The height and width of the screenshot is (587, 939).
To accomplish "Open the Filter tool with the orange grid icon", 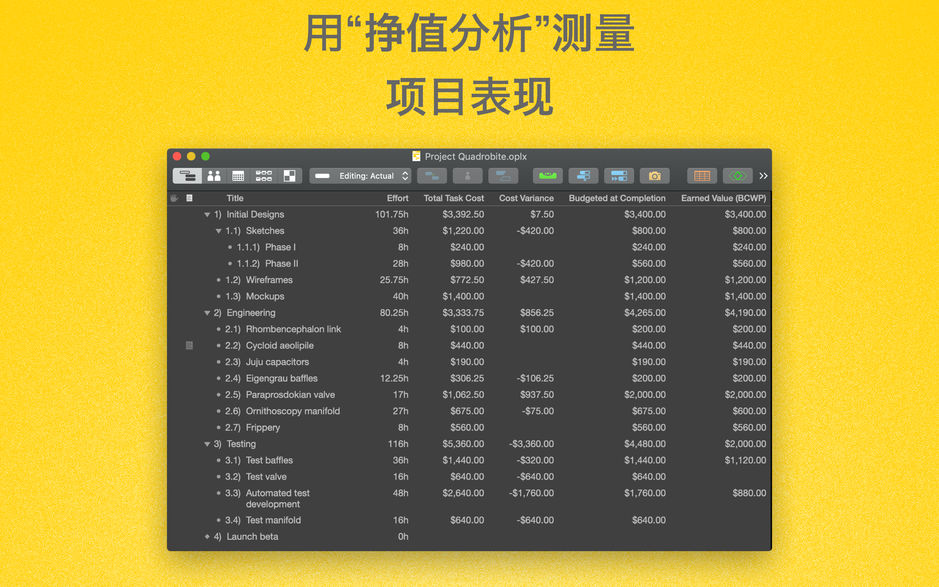I will [x=704, y=175].
